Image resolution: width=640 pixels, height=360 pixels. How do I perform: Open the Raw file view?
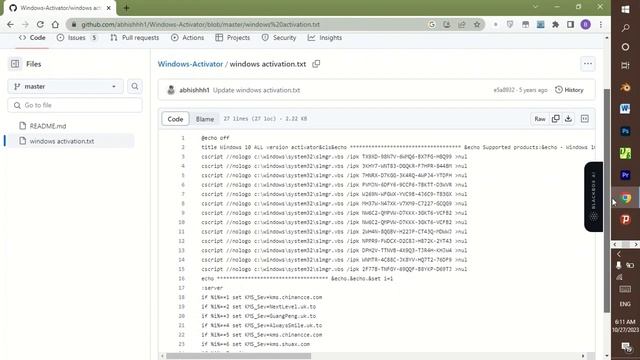540,119
